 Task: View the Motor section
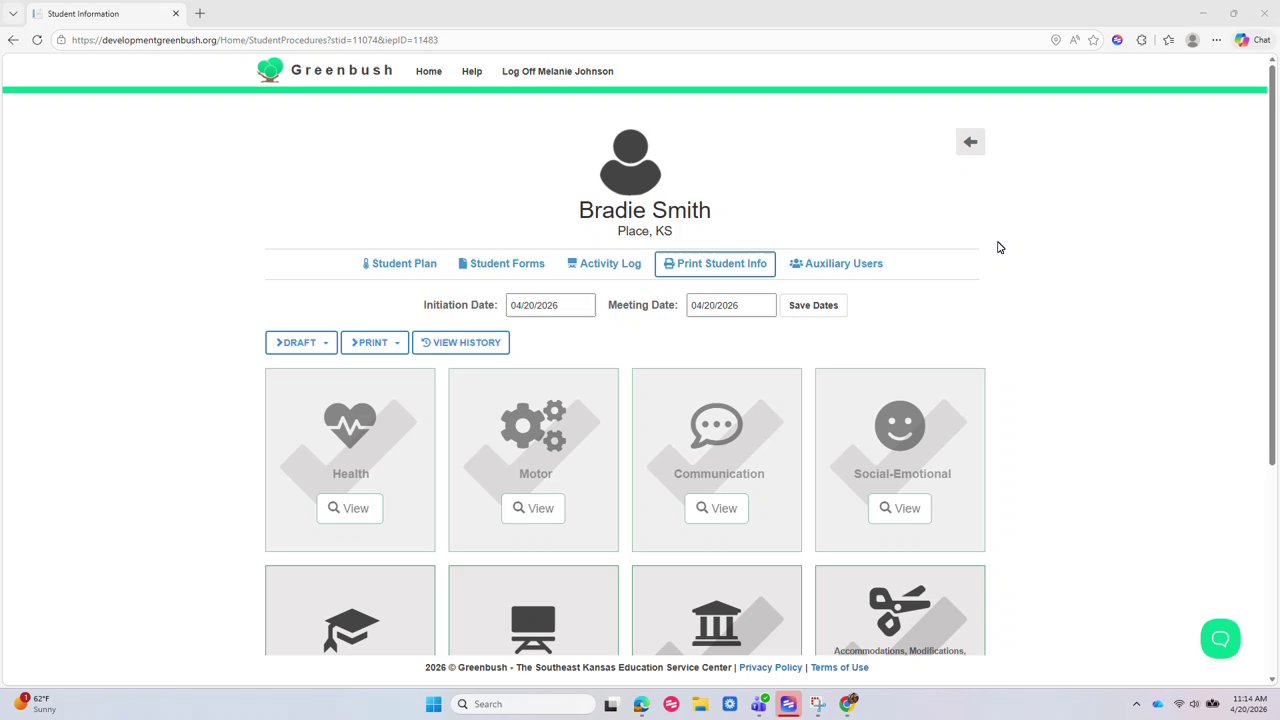point(533,508)
